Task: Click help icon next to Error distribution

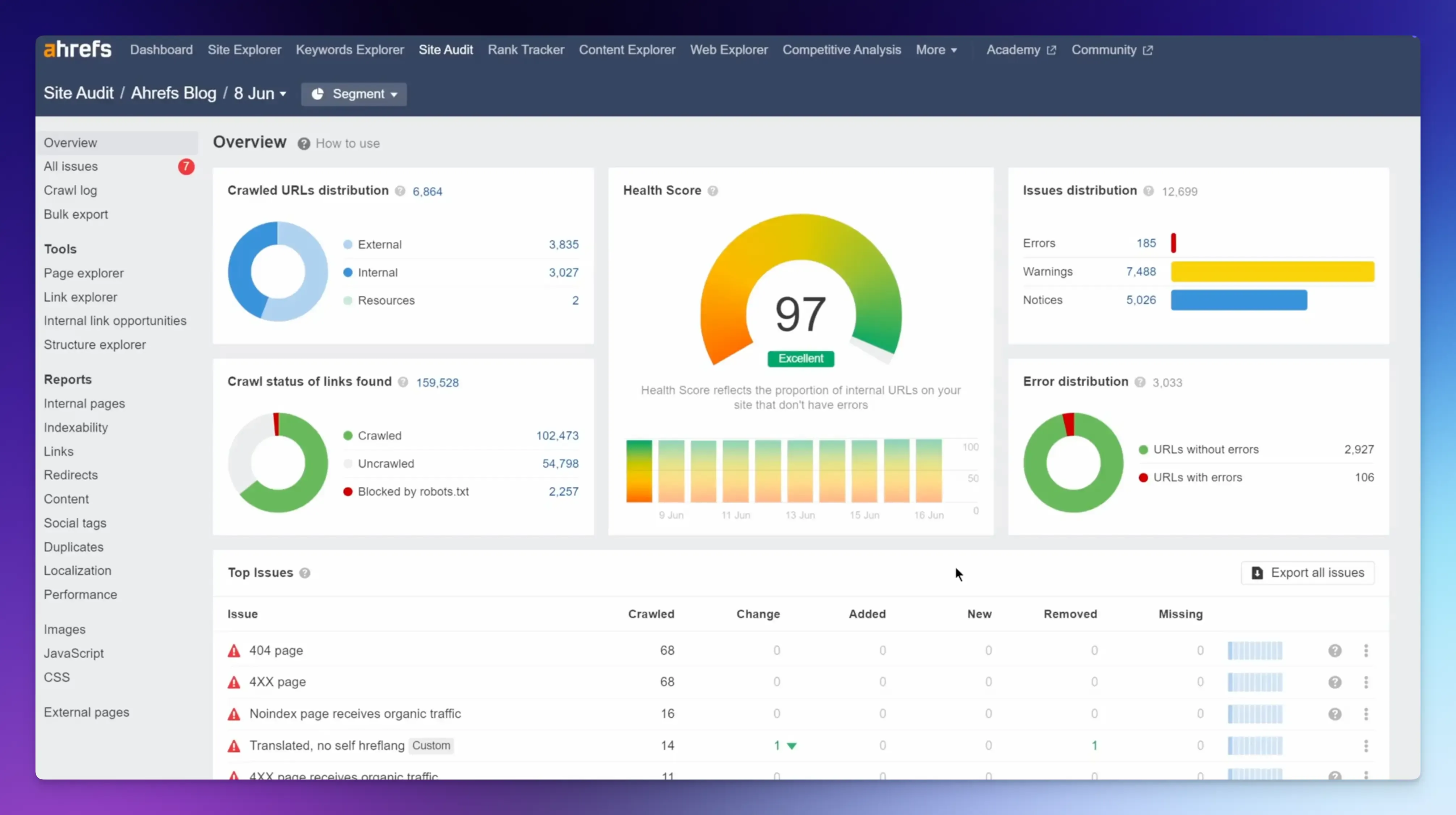Action: [1140, 383]
